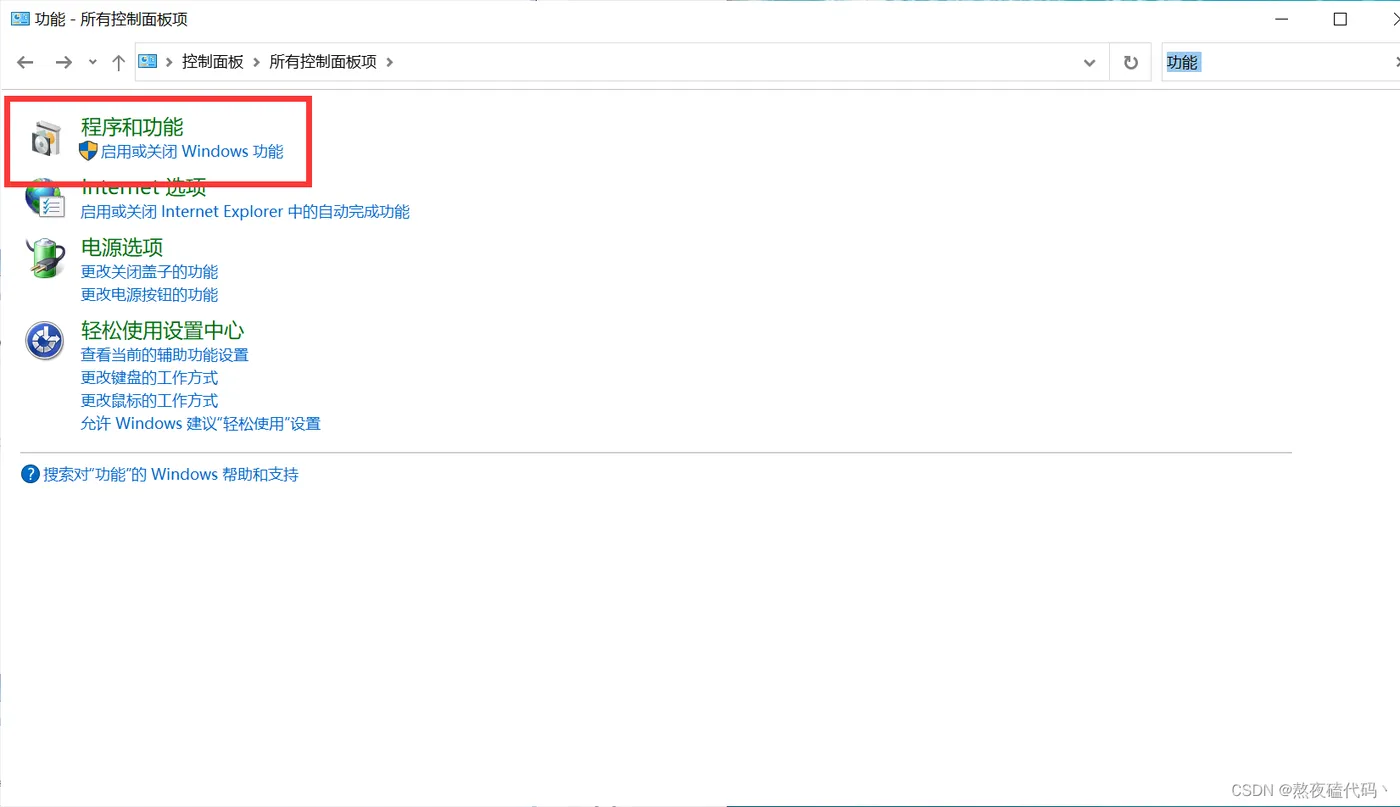The height and width of the screenshot is (807, 1400).
Task: Open 查看当前的辅助功能设置 link
Action: point(164,355)
